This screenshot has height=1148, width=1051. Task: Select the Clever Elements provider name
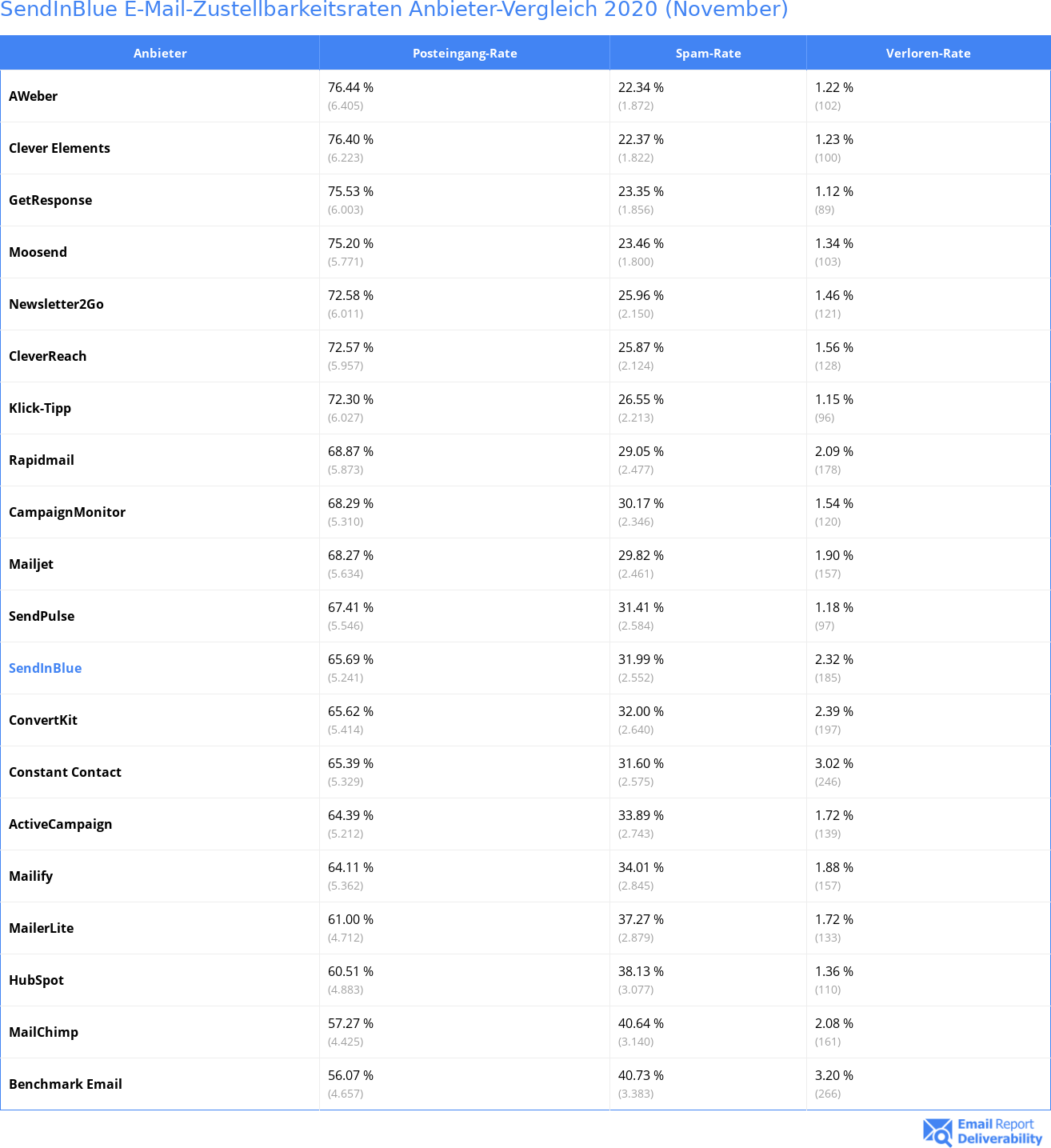tap(59, 148)
